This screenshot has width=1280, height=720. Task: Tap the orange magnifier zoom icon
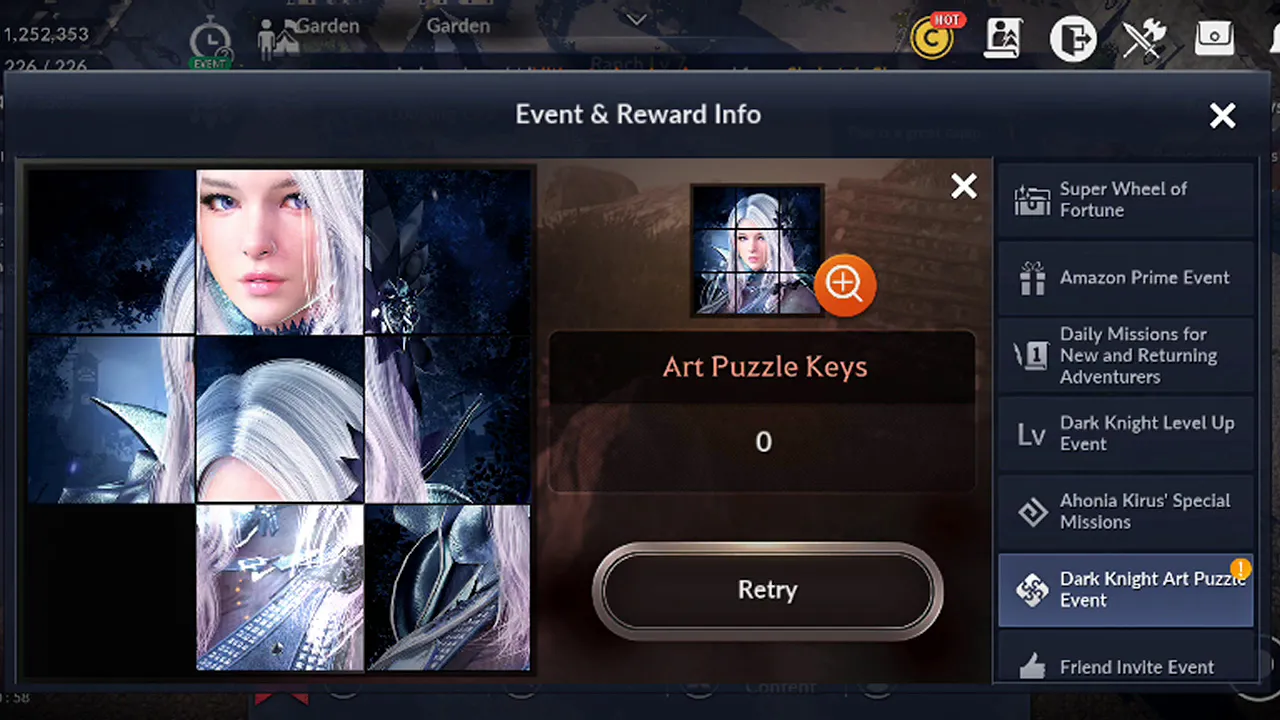click(845, 285)
